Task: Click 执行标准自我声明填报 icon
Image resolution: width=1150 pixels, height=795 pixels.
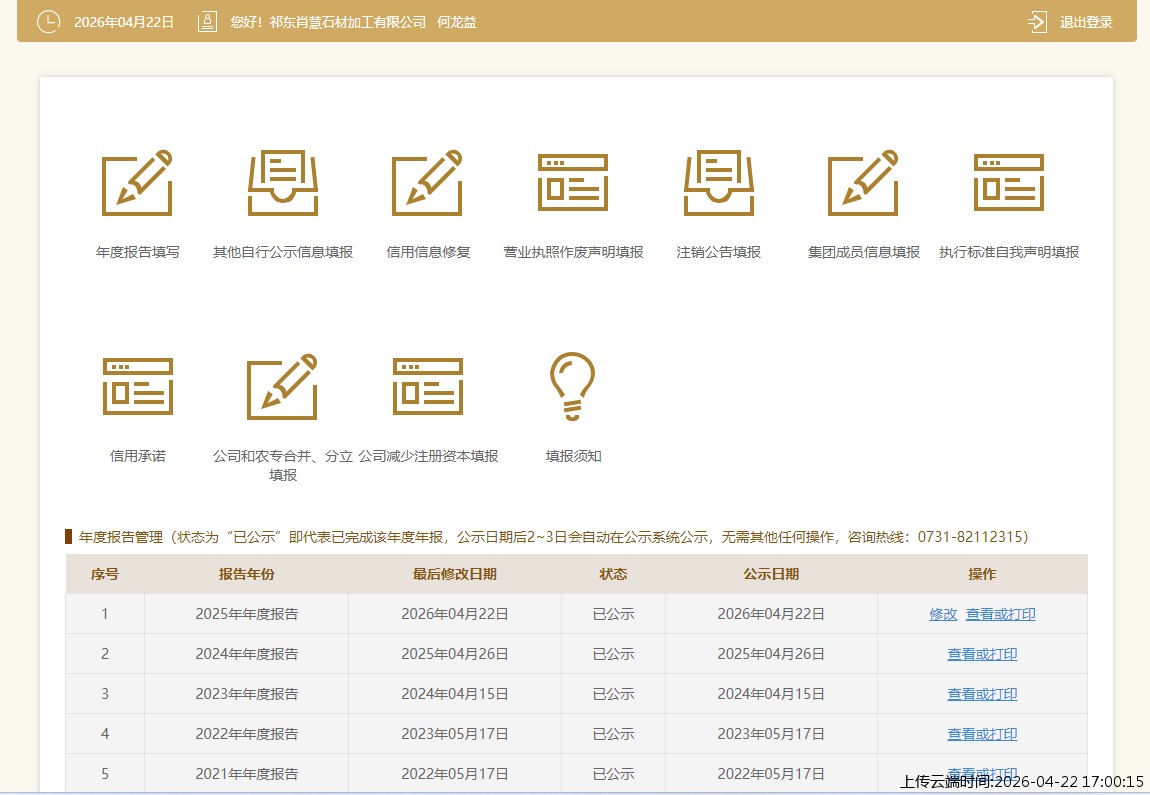Action: [x=1009, y=184]
